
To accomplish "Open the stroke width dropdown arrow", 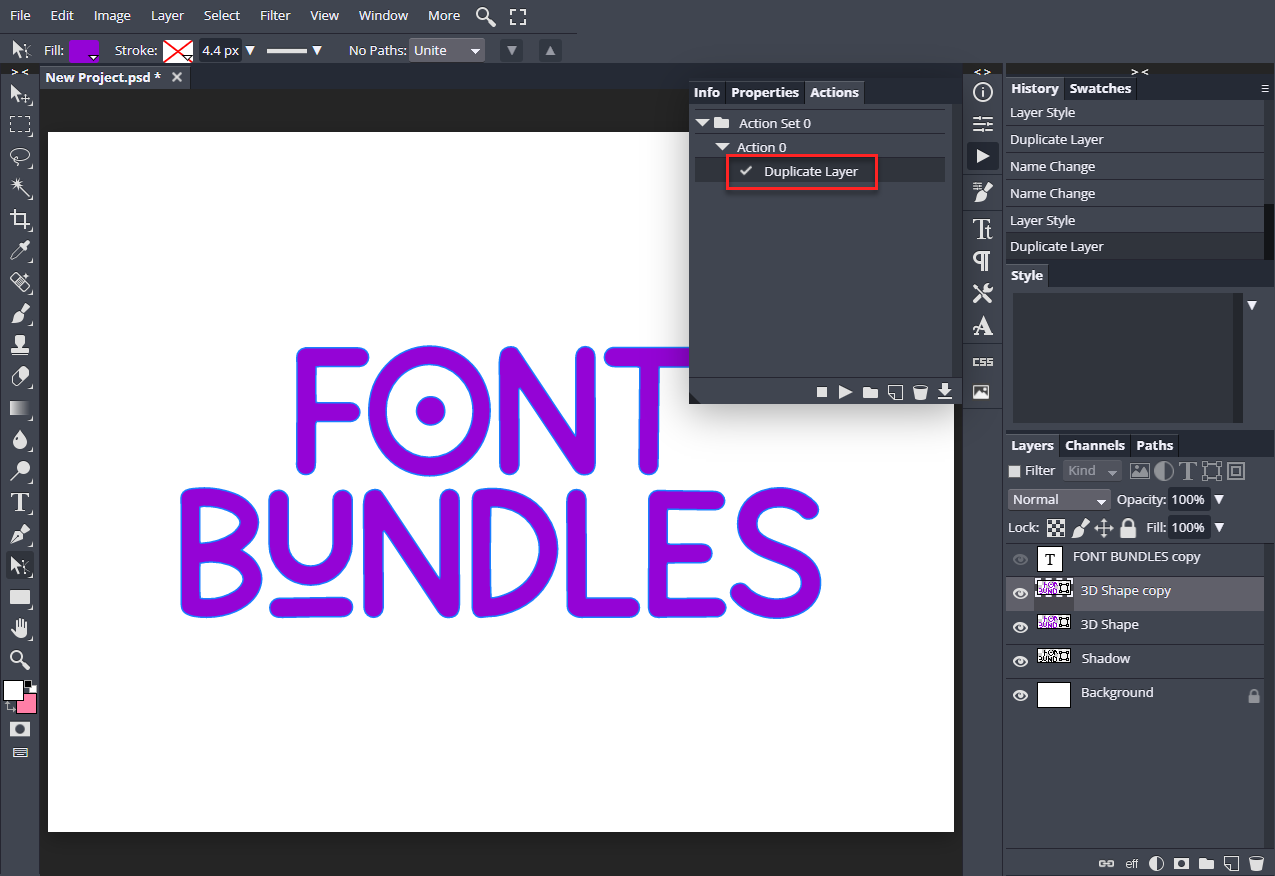I will (251, 50).
